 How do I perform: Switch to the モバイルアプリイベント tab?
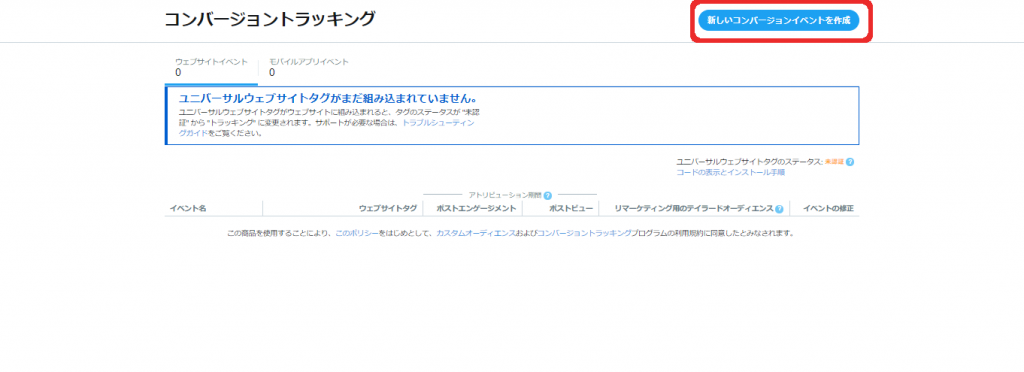(309, 67)
